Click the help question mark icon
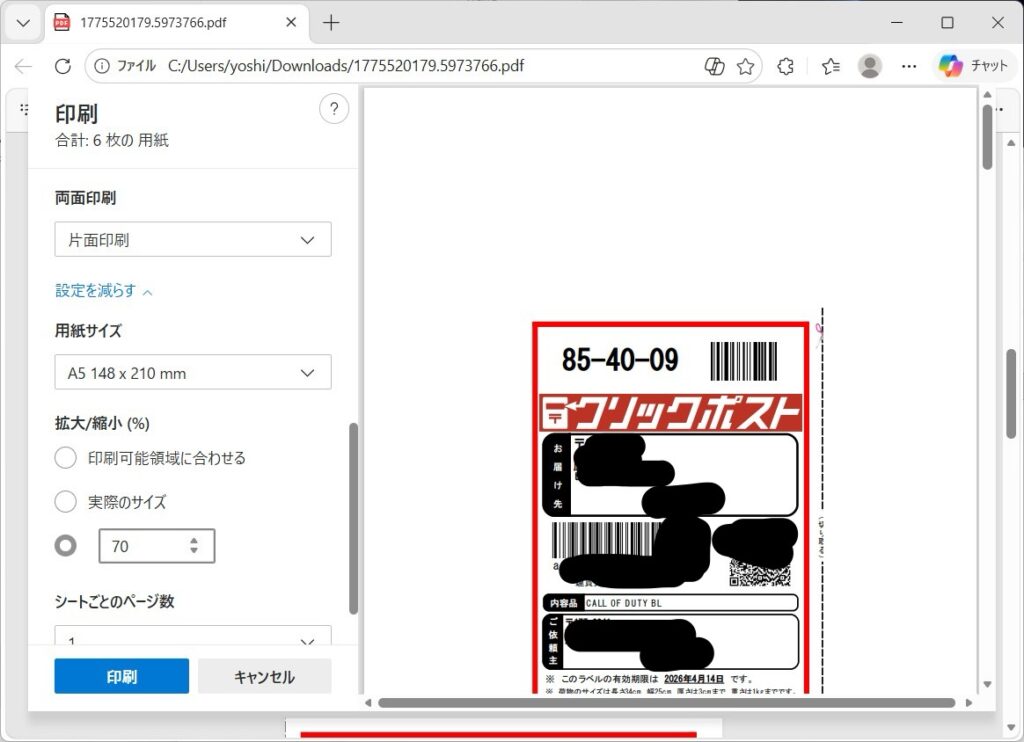Screen dimensions: 1024x742 334,110
